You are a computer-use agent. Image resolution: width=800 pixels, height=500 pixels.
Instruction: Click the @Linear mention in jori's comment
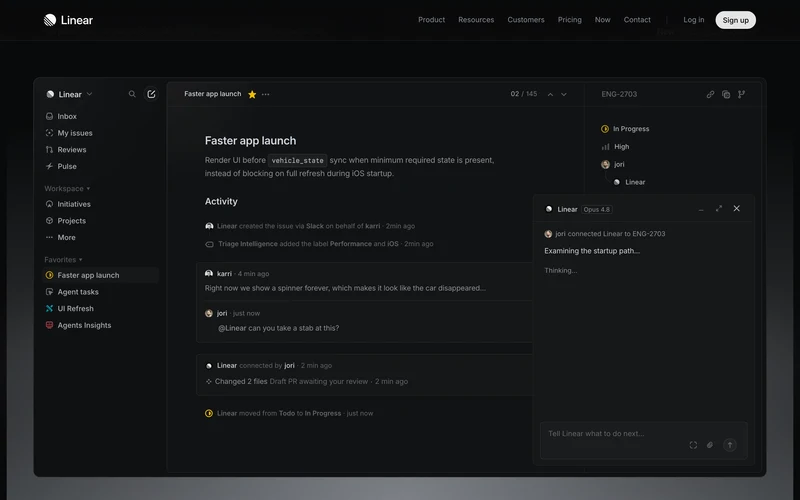pyautogui.click(x=232, y=328)
